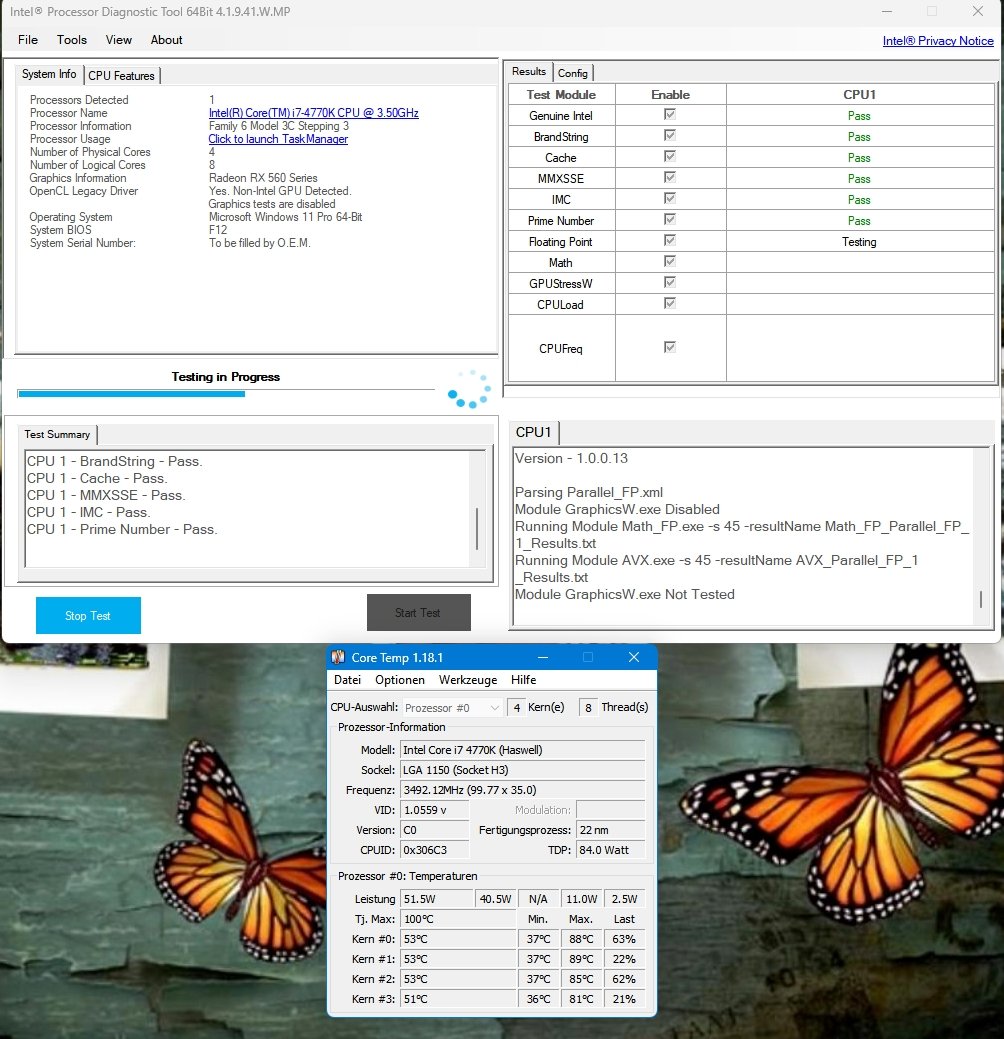This screenshot has height=1039, width=1004.
Task: Close the Core Temp window
Action: [634, 657]
